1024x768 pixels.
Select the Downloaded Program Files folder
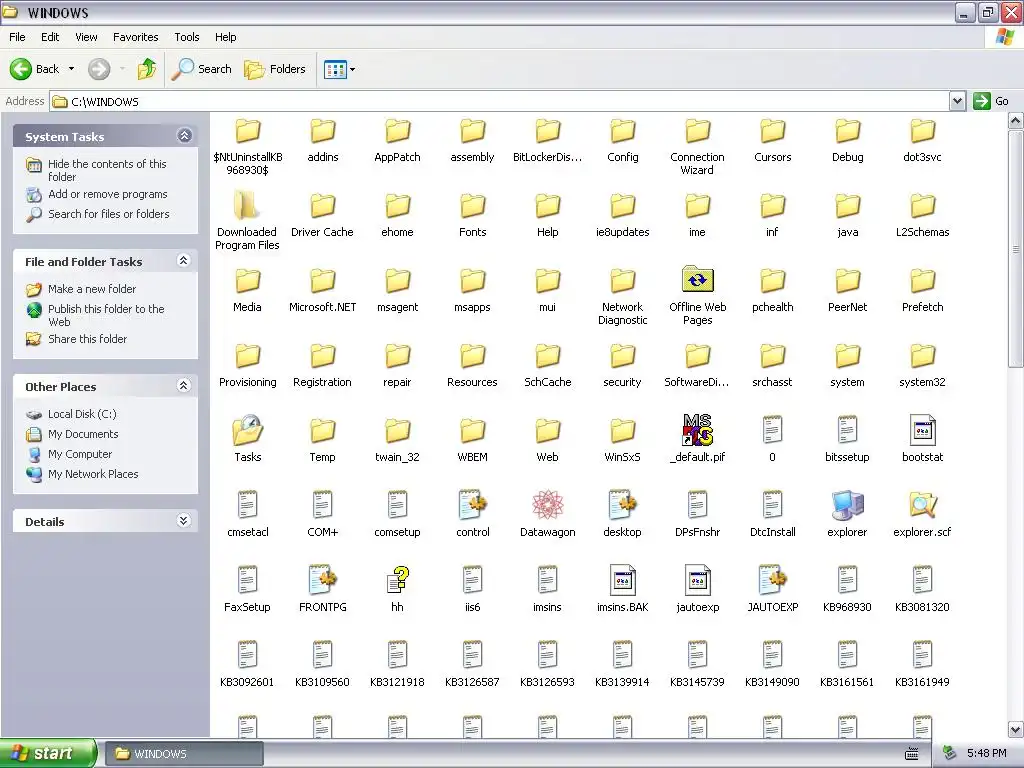[x=247, y=205]
